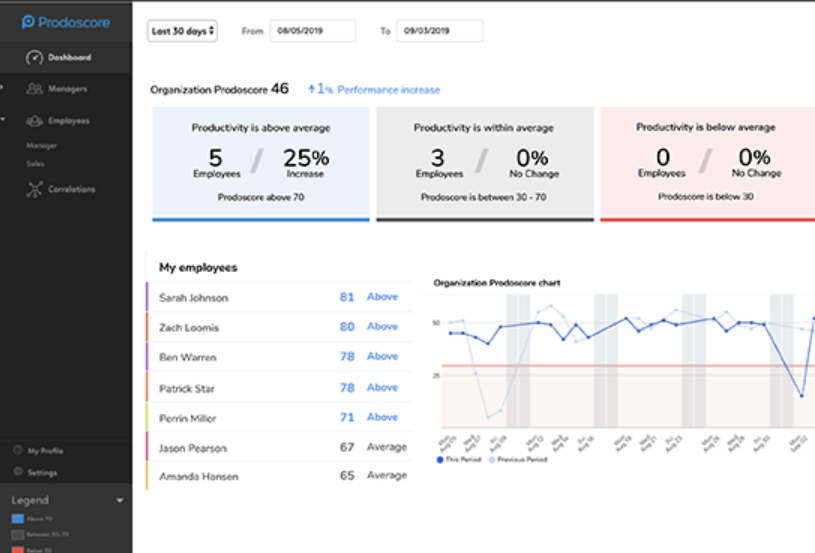Toggle This Period chart legend
The height and width of the screenshot is (553, 815).
[x=459, y=459]
